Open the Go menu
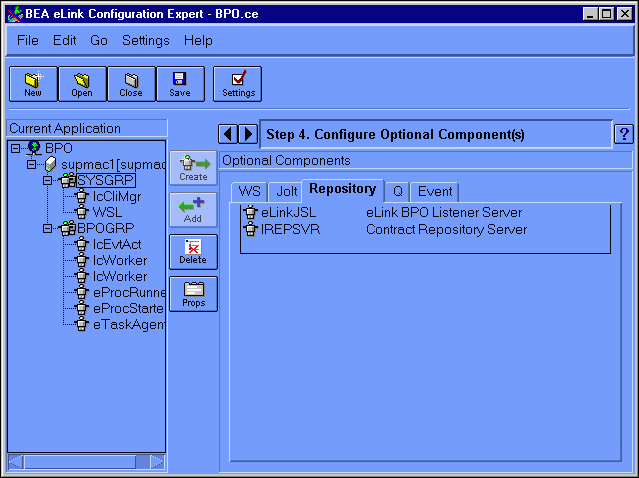Image resolution: width=639 pixels, height=478 pixels. (x=99, y=40)
